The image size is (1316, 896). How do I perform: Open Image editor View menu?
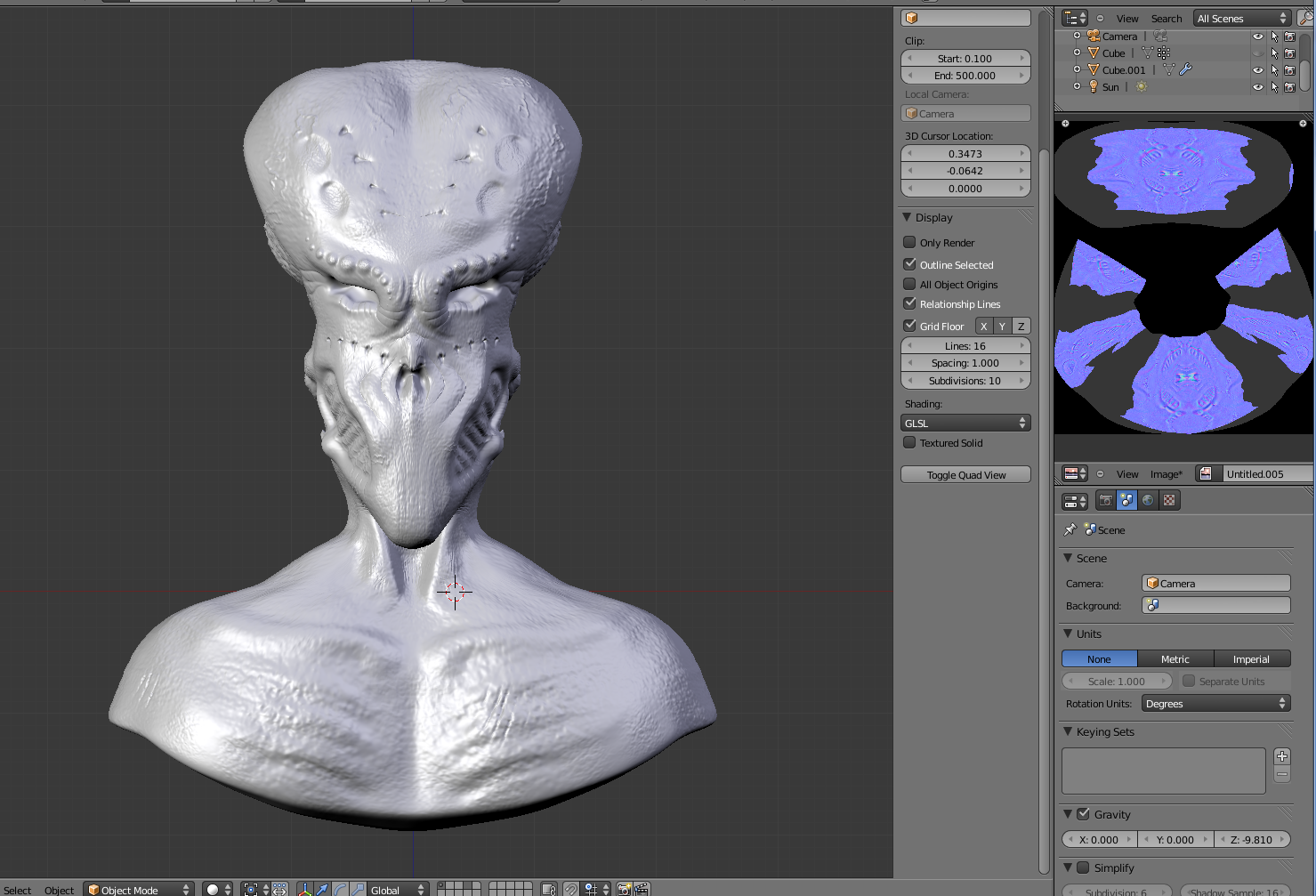1127,474
